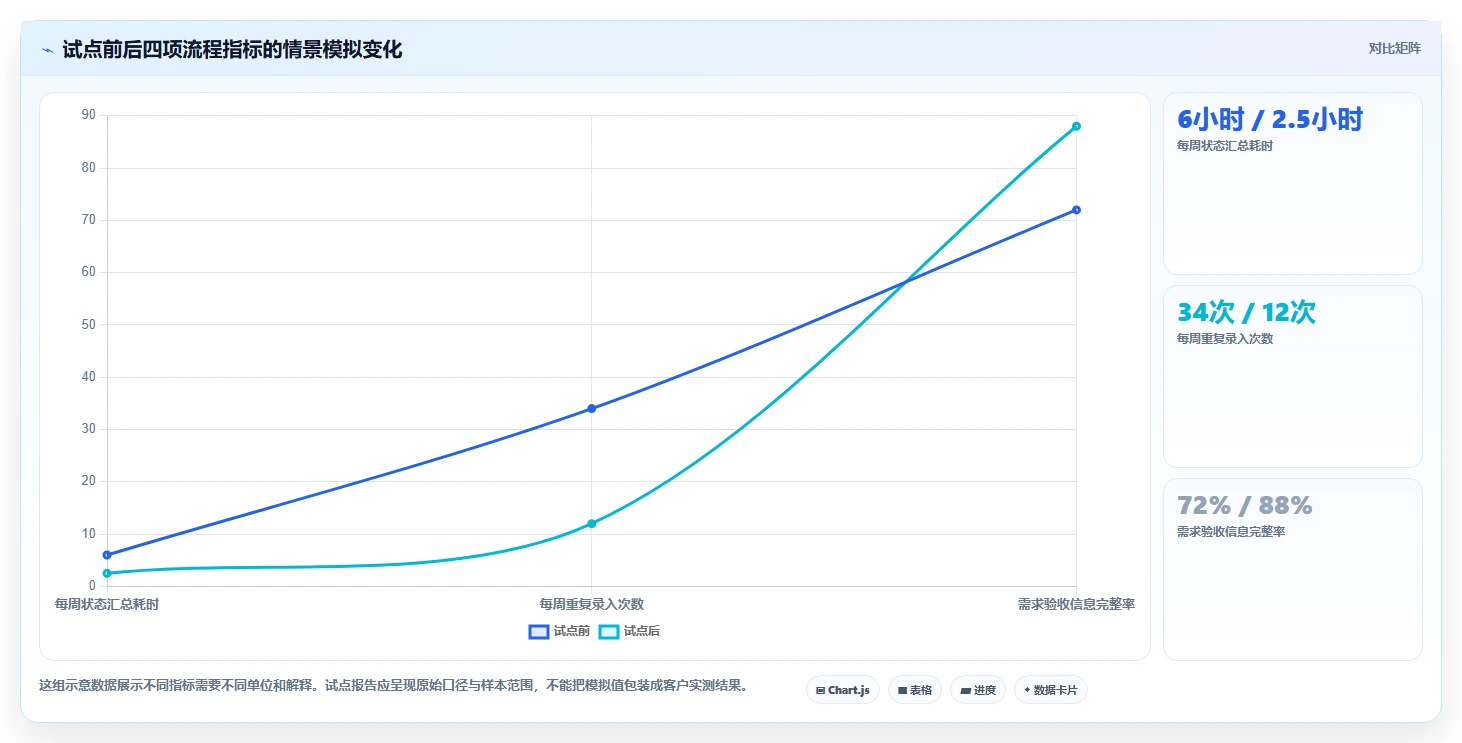The image size is (1462, 743).
Task: Toggle the 试点后 legend item
Action: 629,631
